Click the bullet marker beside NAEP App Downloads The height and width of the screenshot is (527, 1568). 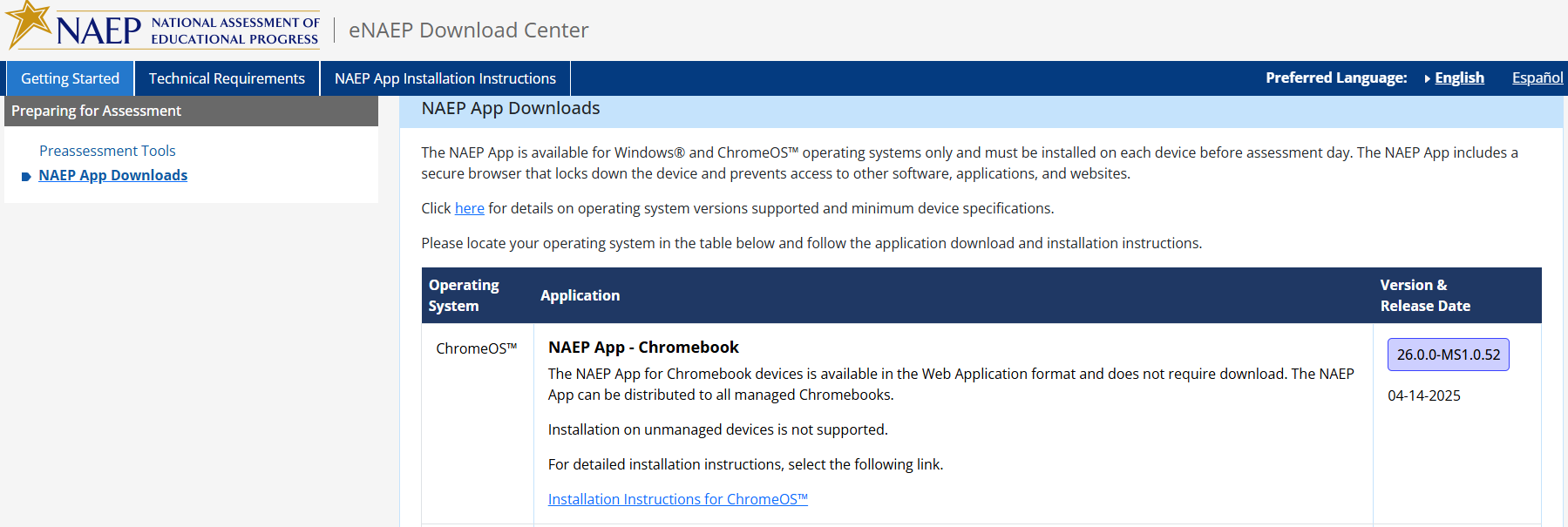tap(26, 177)
